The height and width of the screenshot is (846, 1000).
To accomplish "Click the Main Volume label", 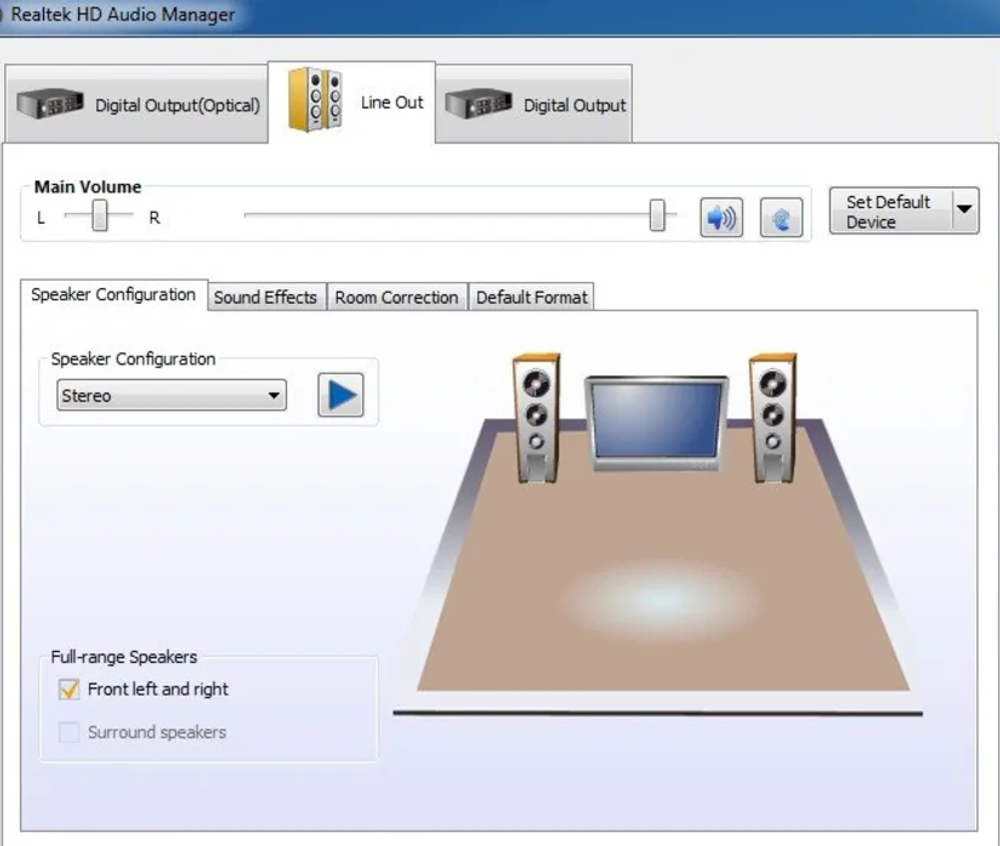I will click(87, 187).
